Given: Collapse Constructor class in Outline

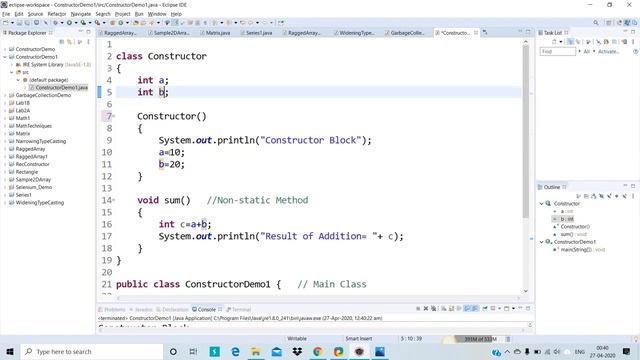Looking at the screenshot, I should (542, 203).
